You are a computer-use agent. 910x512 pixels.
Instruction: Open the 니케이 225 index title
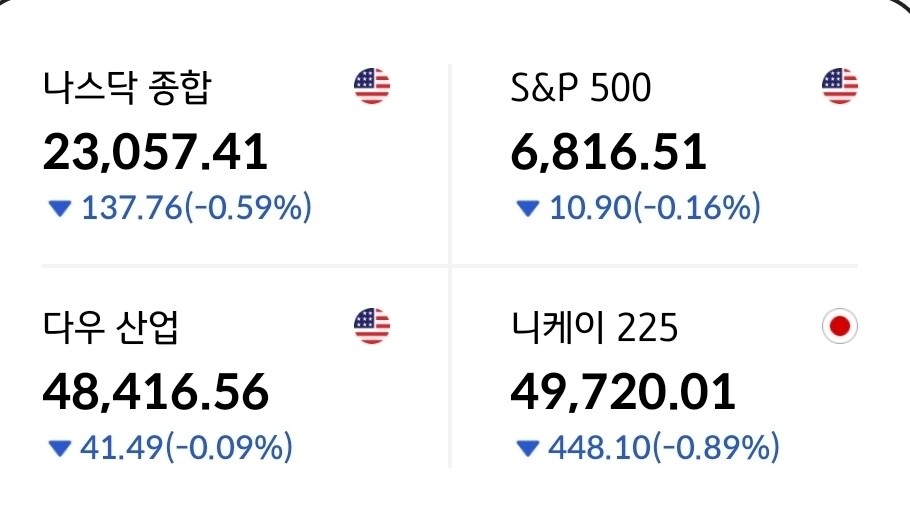point(594,328)
